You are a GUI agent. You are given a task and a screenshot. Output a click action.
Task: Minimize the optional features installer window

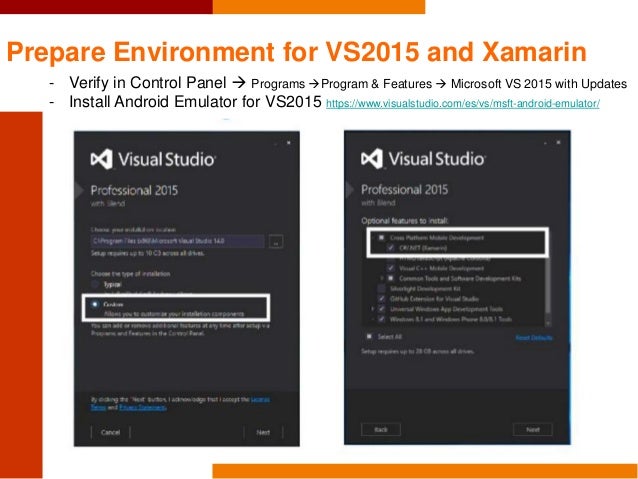point(545,143)
